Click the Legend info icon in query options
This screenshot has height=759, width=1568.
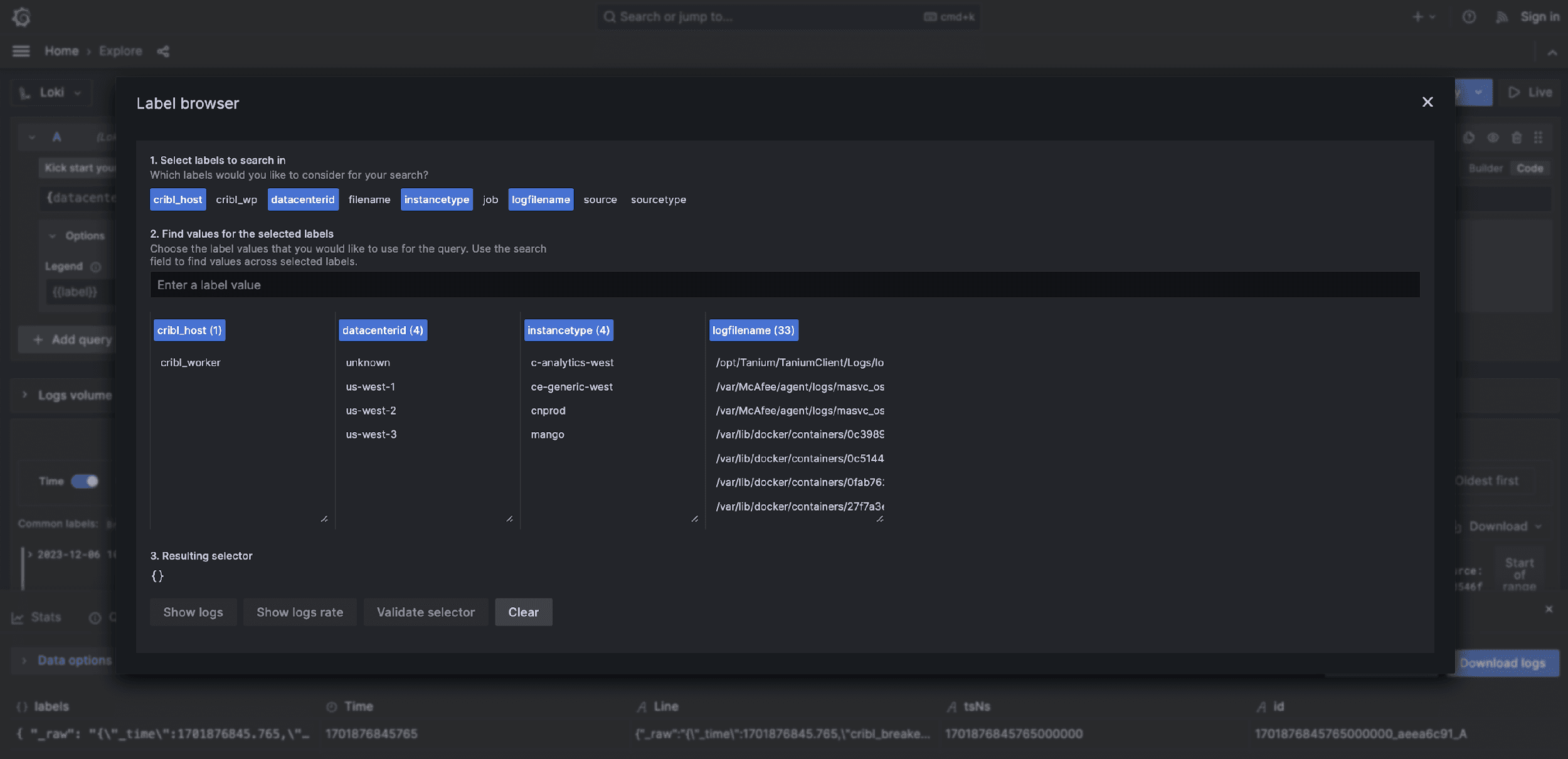[96, 267]
